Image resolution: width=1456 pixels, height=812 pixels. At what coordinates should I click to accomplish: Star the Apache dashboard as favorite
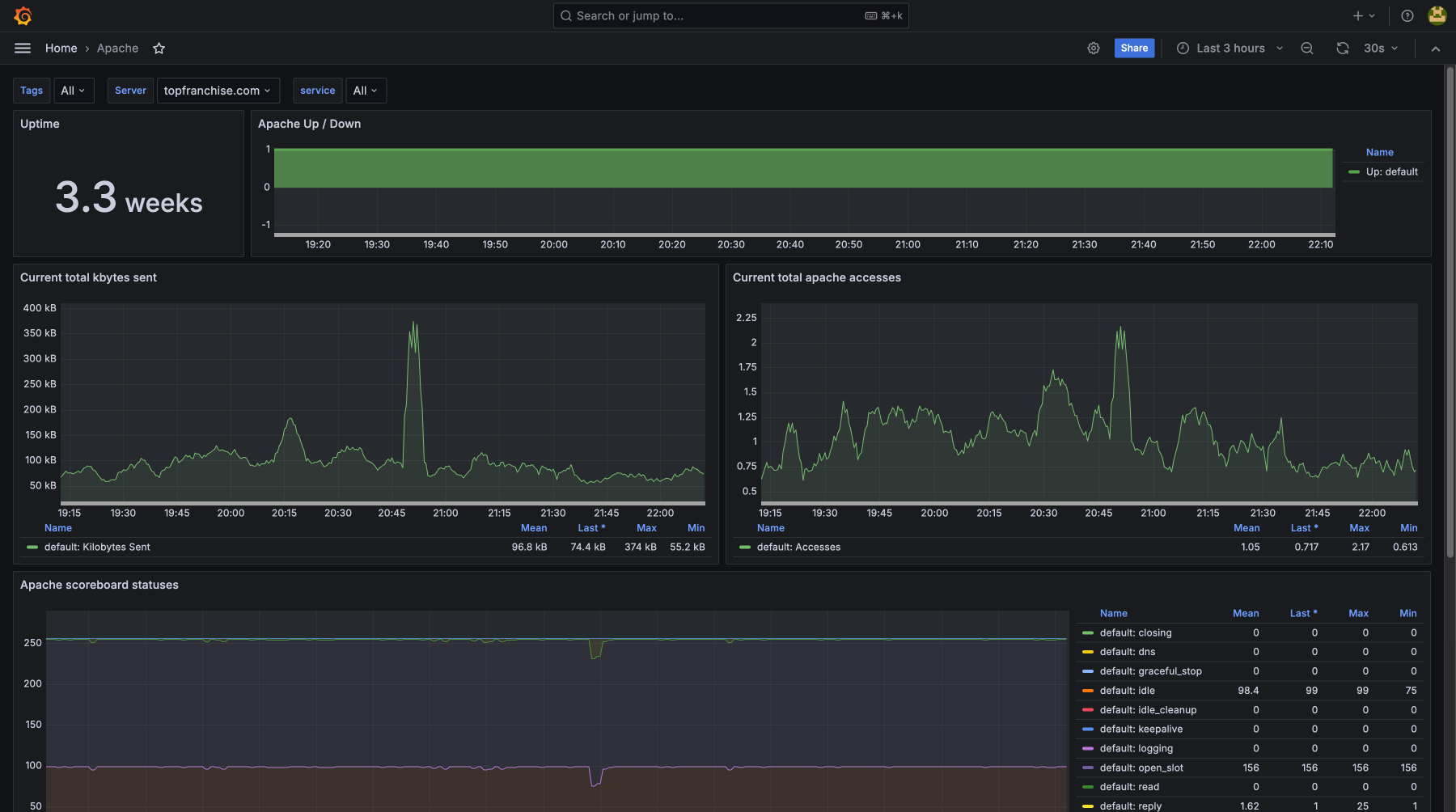click(x=159, y=49)
